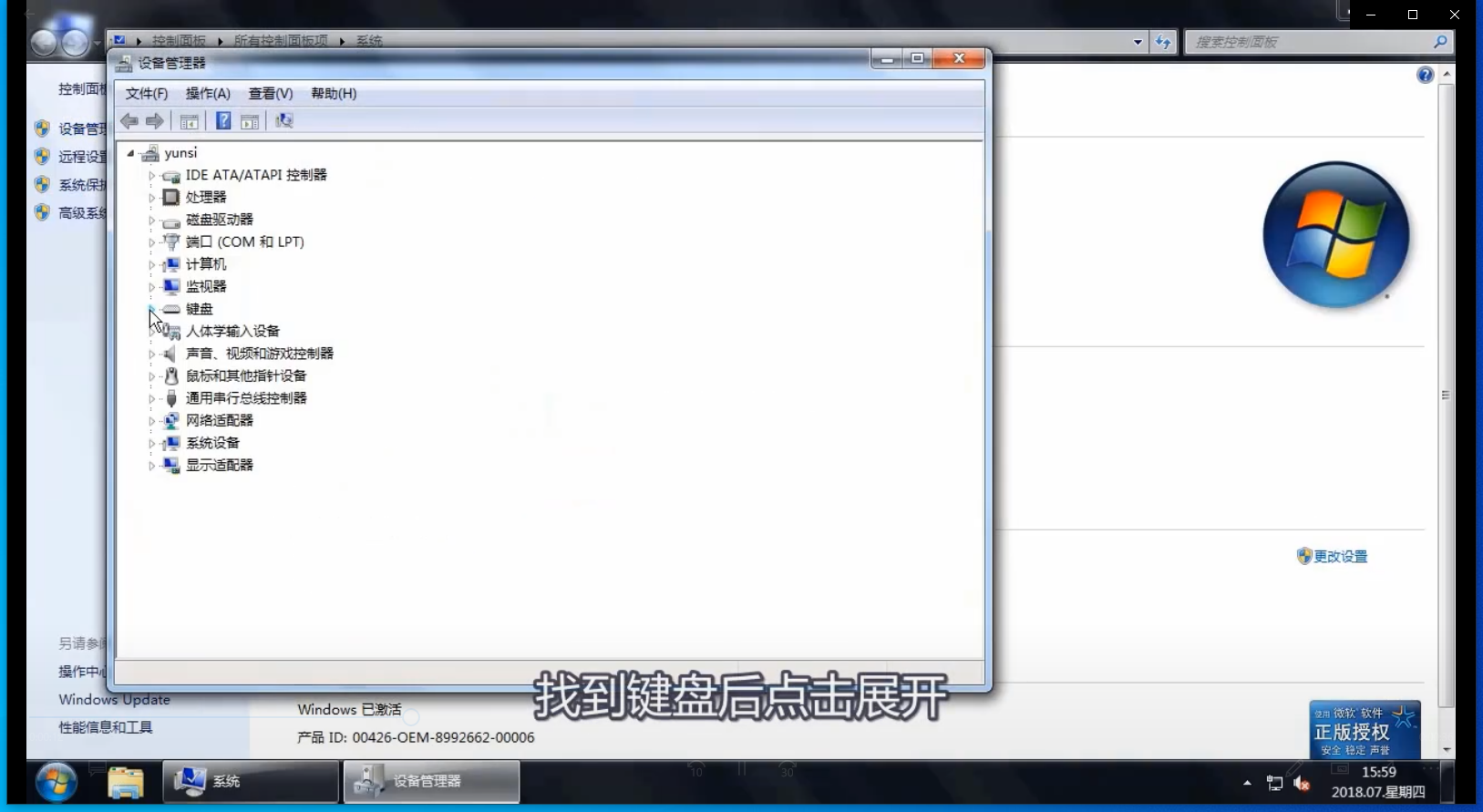This screenshot has width=1483, height=812.
Task: Open Windows Update link in System window
Action: (114, 700)
